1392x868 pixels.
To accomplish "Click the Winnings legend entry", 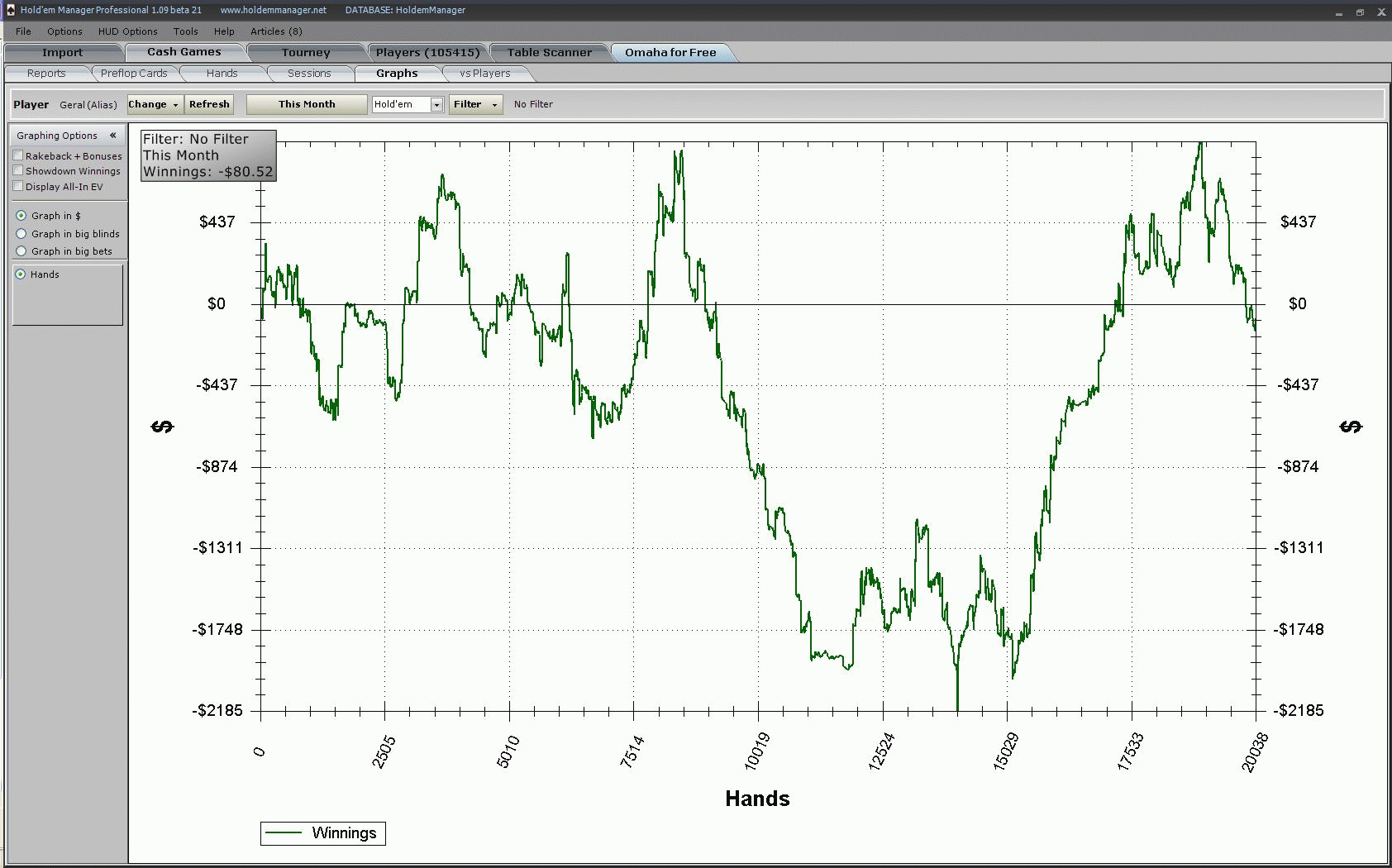I will point(323,833).
